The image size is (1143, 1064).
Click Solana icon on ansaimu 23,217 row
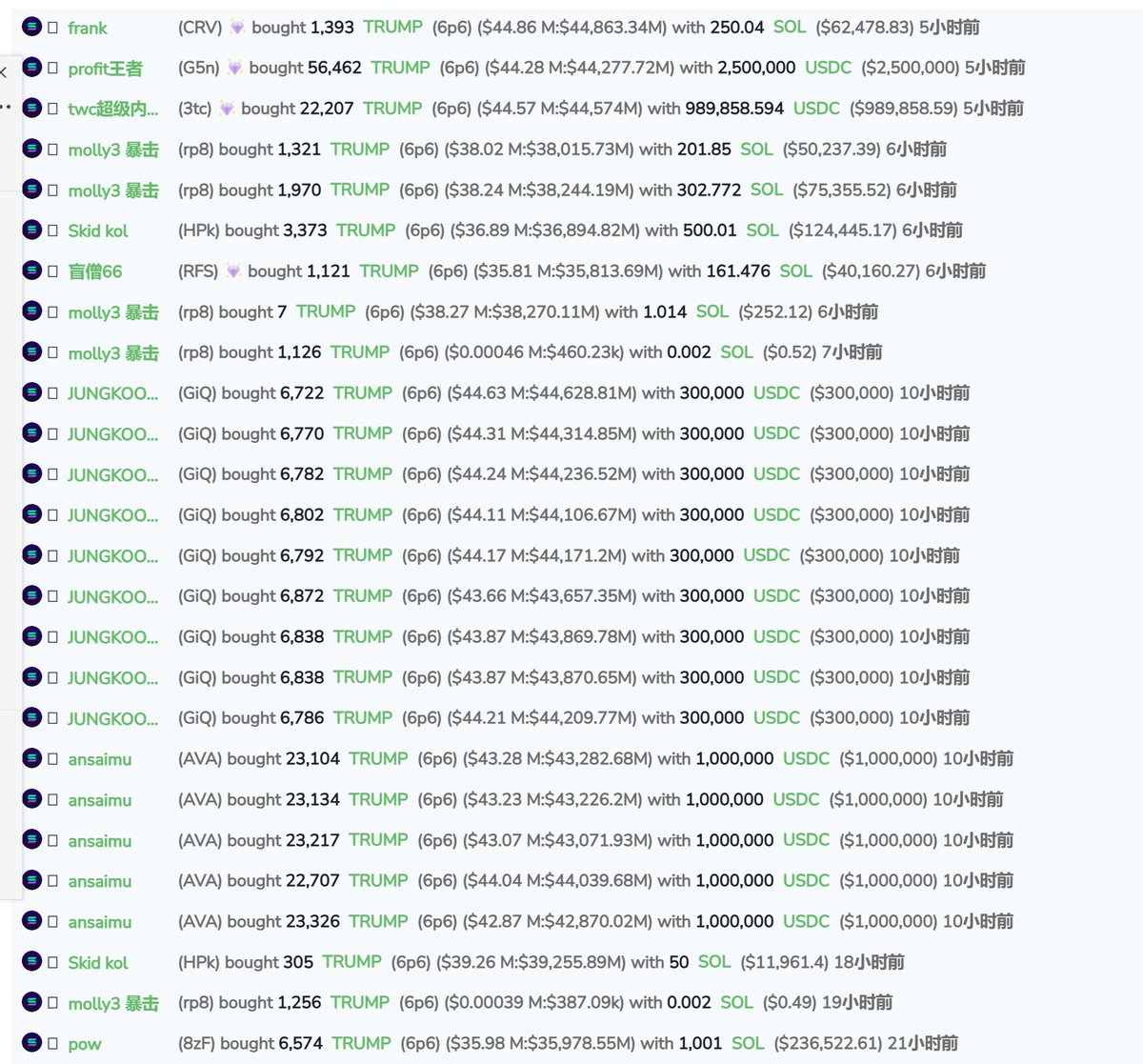[x=31, y=840]
